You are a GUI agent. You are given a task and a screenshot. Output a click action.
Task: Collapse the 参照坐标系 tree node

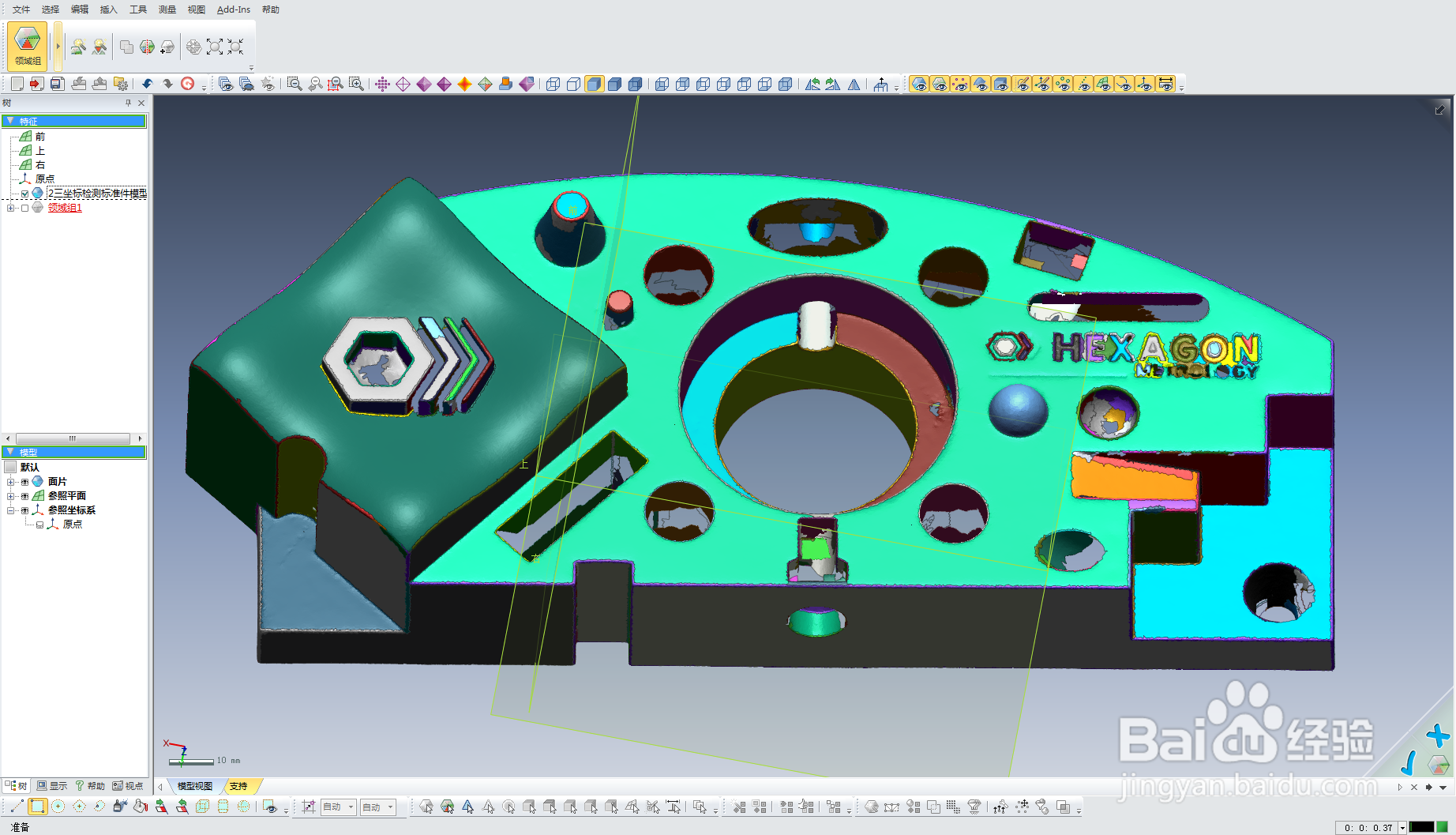tap(10, 510)
